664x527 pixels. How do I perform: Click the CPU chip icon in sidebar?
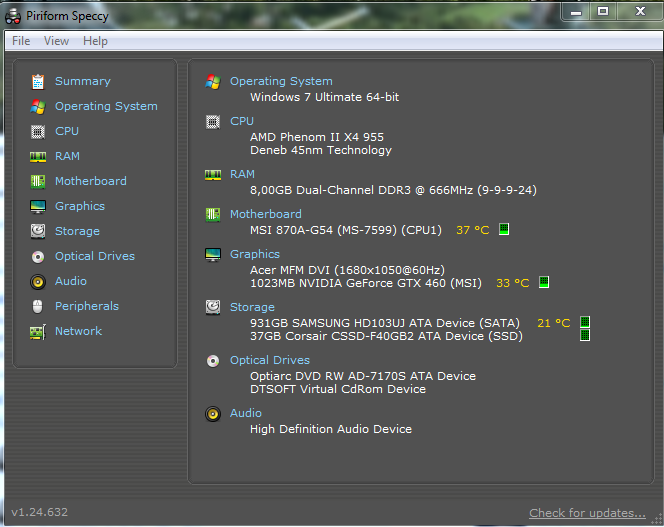point(38,131)
